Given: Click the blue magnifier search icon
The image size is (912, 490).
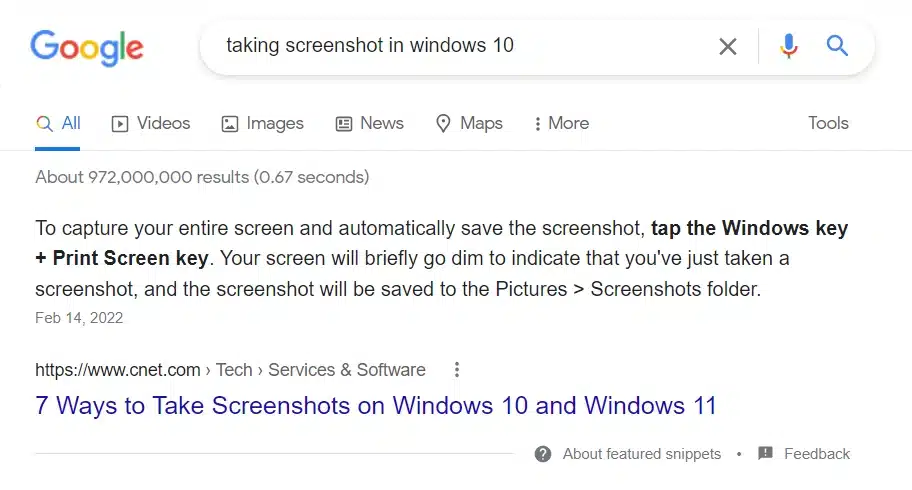Looking at the screenshot, I should 837,46.
